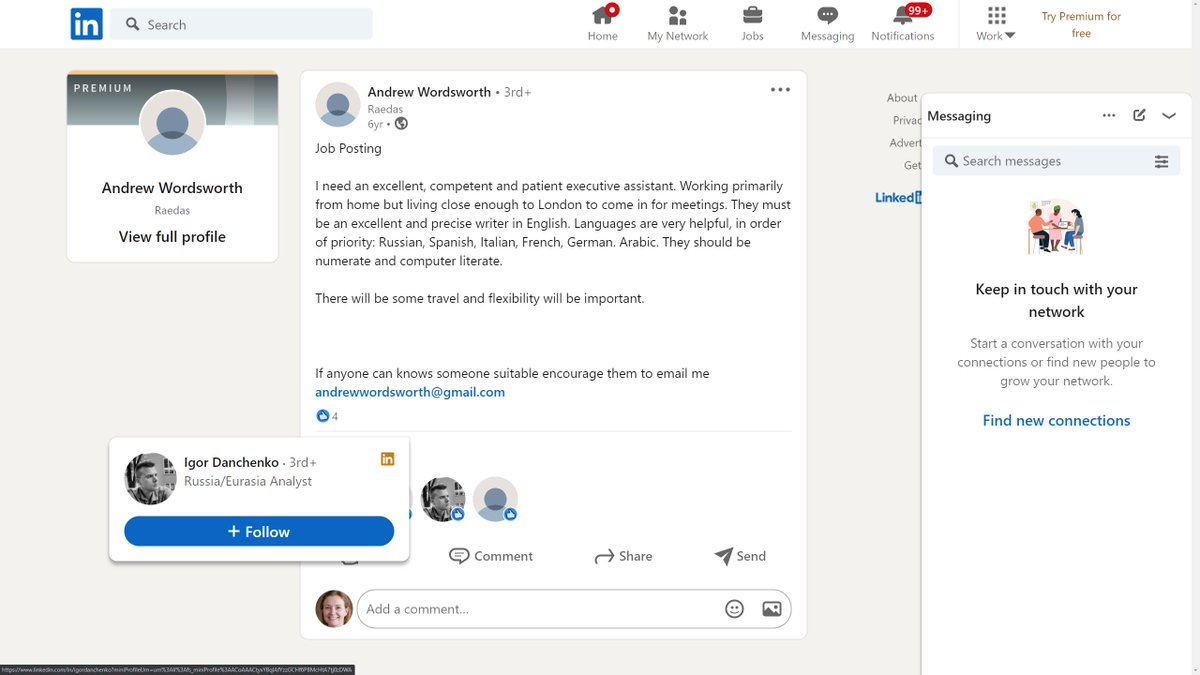Click the Follow button for Igor Danchenko

click(x=259, y=532)
